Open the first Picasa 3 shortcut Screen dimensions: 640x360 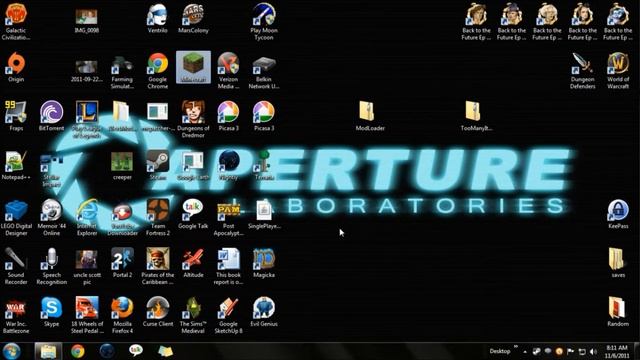point(228,116)
